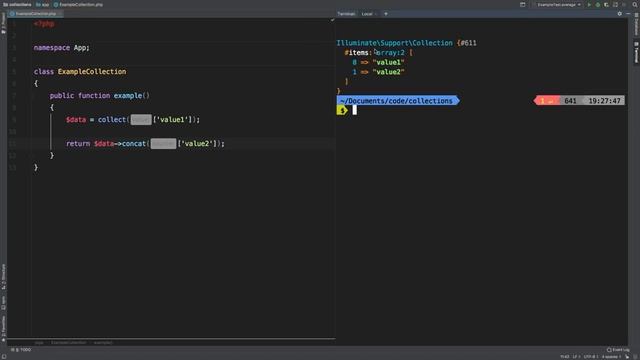This screenshot has height=360, width=640.
Task: Open the collections project breadcrumb in navigation bar
Action: [17, 4]
